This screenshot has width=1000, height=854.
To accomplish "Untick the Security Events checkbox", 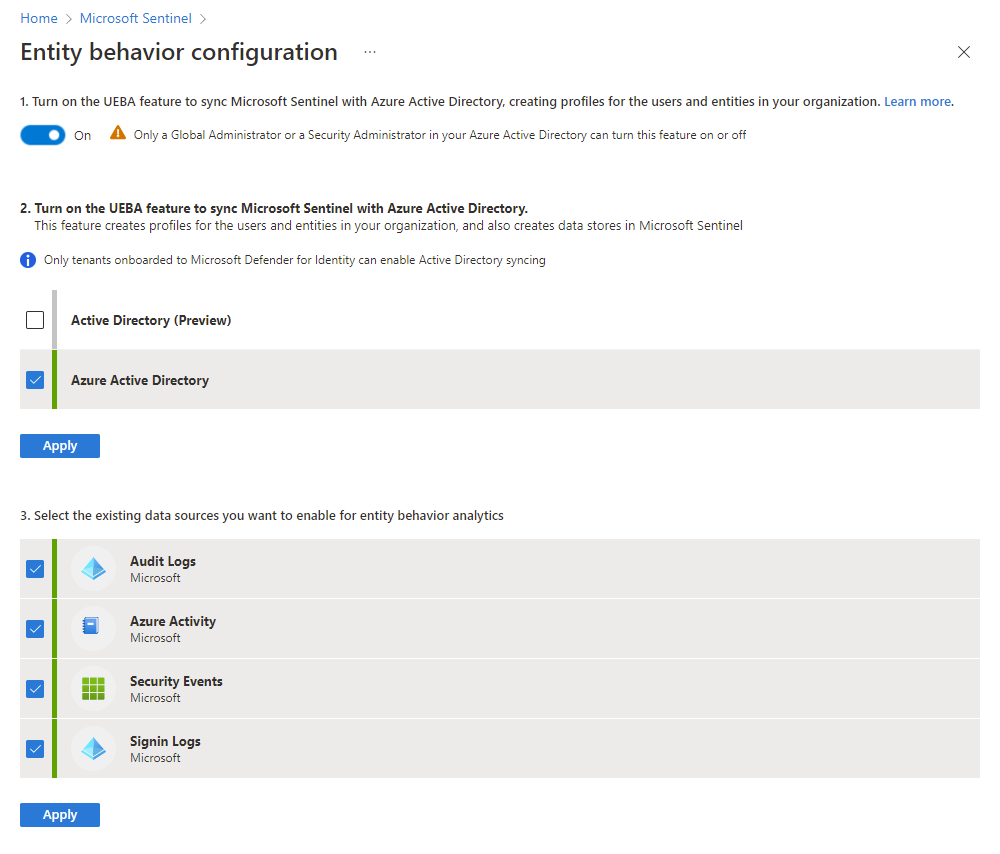I will tap(35, 689).
